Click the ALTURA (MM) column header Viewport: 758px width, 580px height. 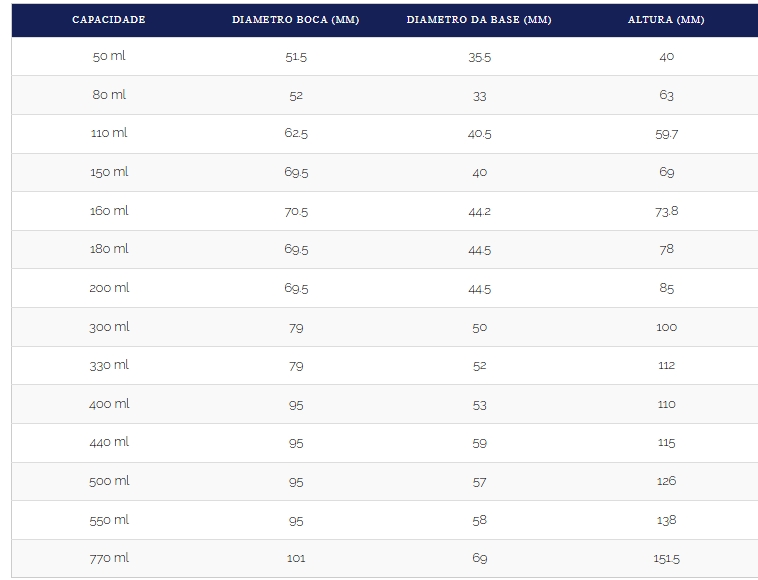click(x=666, y=20)
